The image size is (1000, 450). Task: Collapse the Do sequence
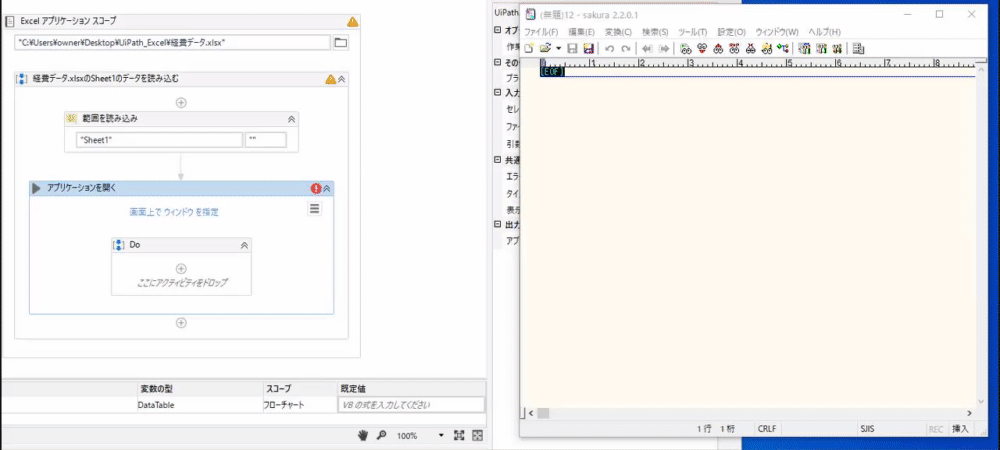tap(244, 245)
